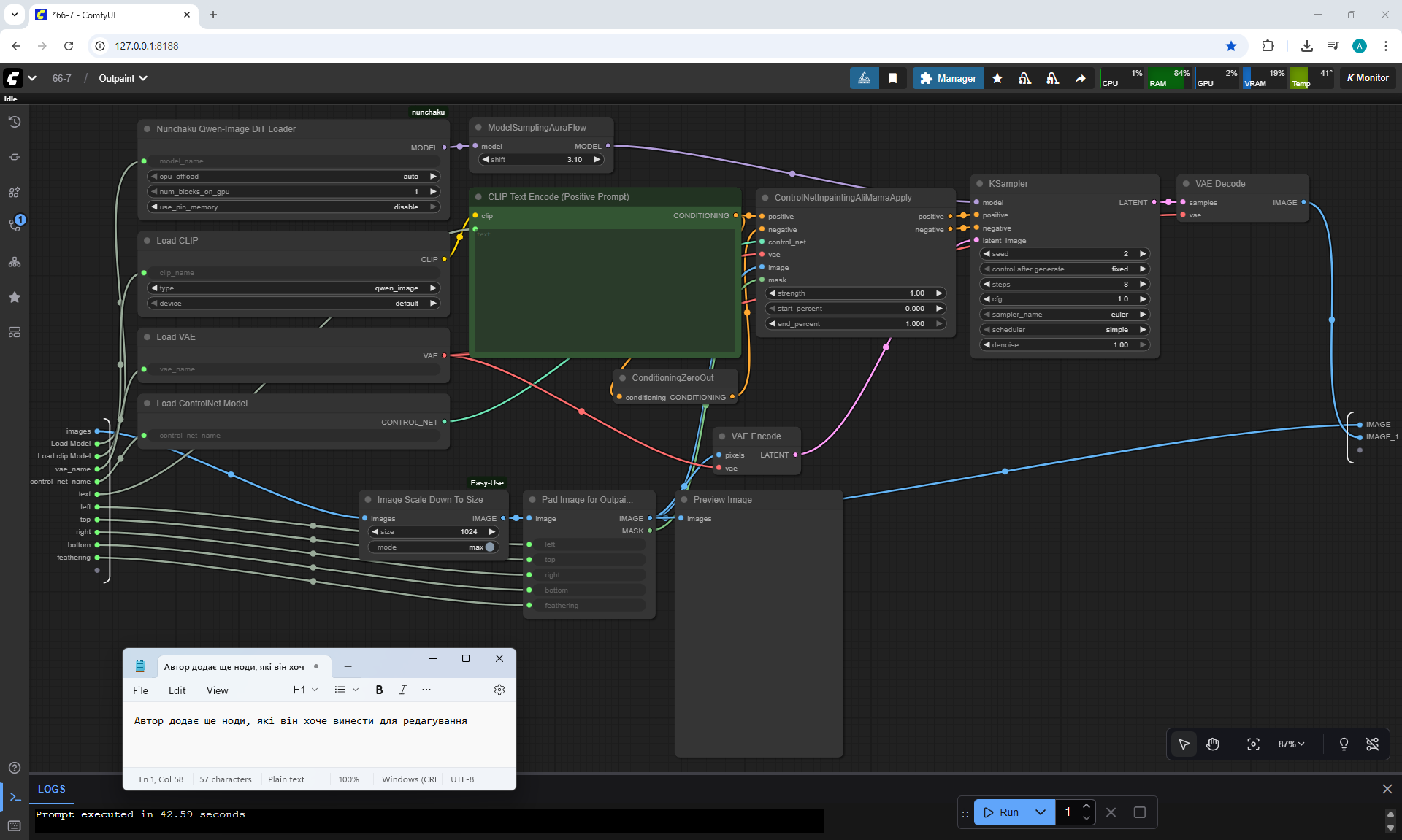Open the queue history sidebar icon
The height and width of the screenshot is (840, 1402).
point(15,122)
